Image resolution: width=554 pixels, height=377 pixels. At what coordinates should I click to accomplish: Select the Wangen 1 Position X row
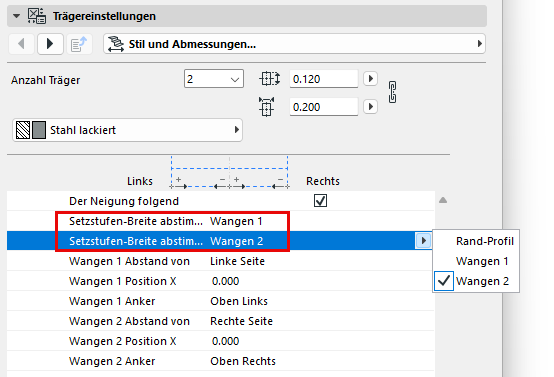pos(220,281)
